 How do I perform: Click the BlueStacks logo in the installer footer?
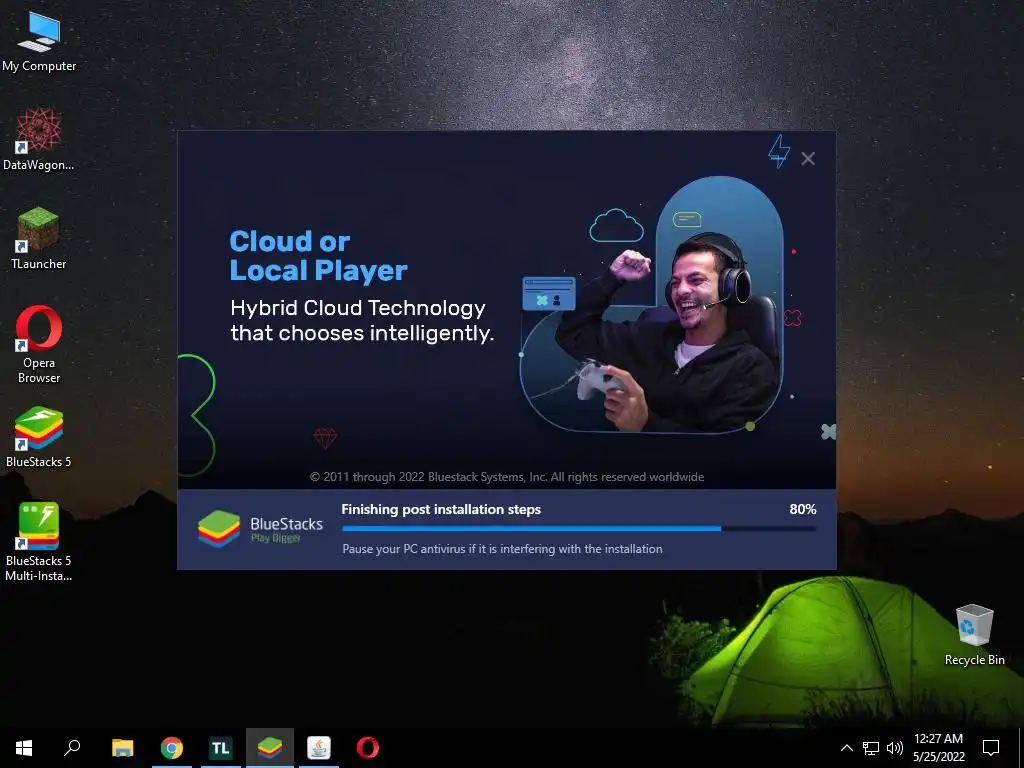(260, 529)
